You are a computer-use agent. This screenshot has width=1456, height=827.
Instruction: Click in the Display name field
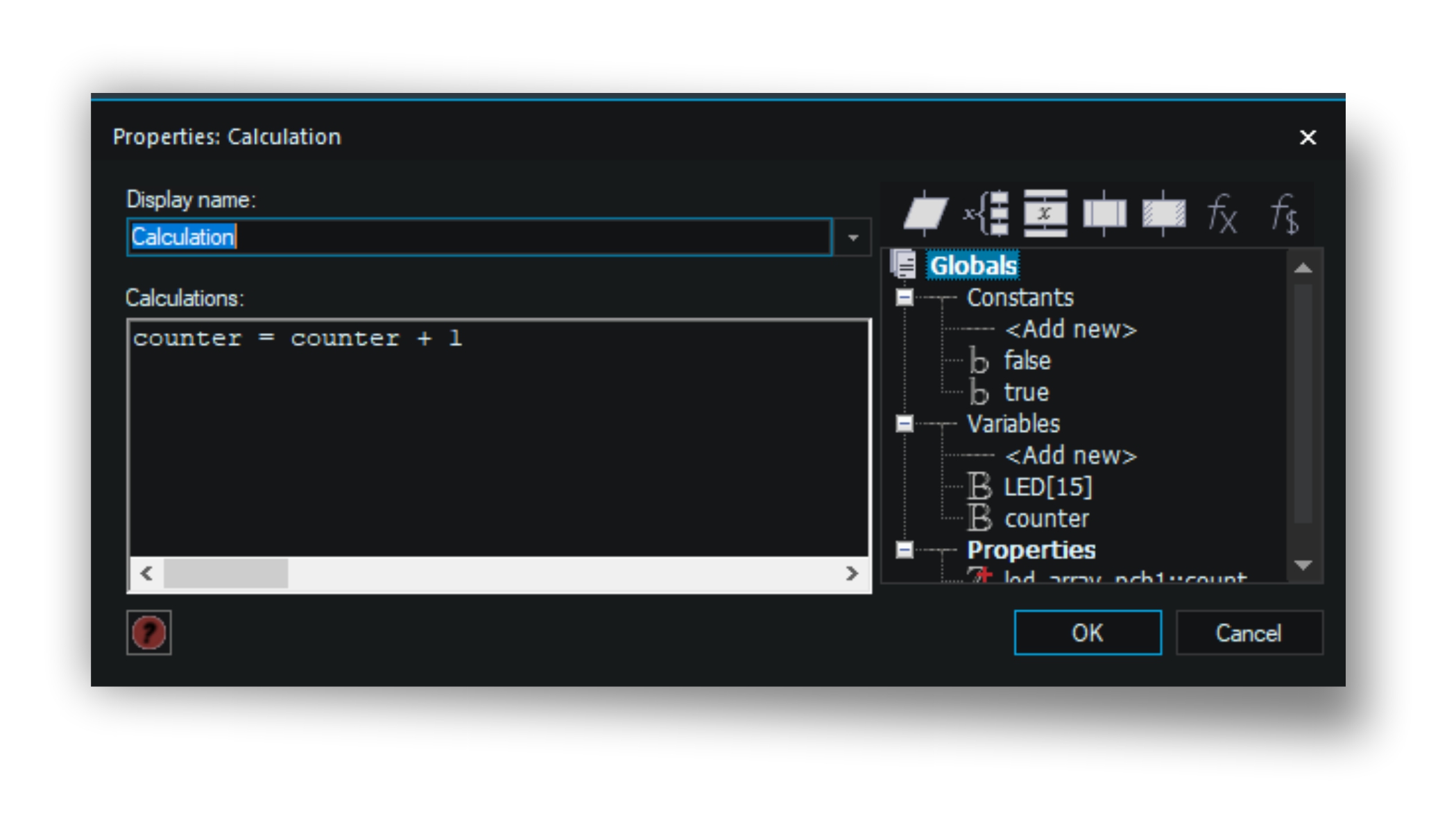[x=479, y=237]
